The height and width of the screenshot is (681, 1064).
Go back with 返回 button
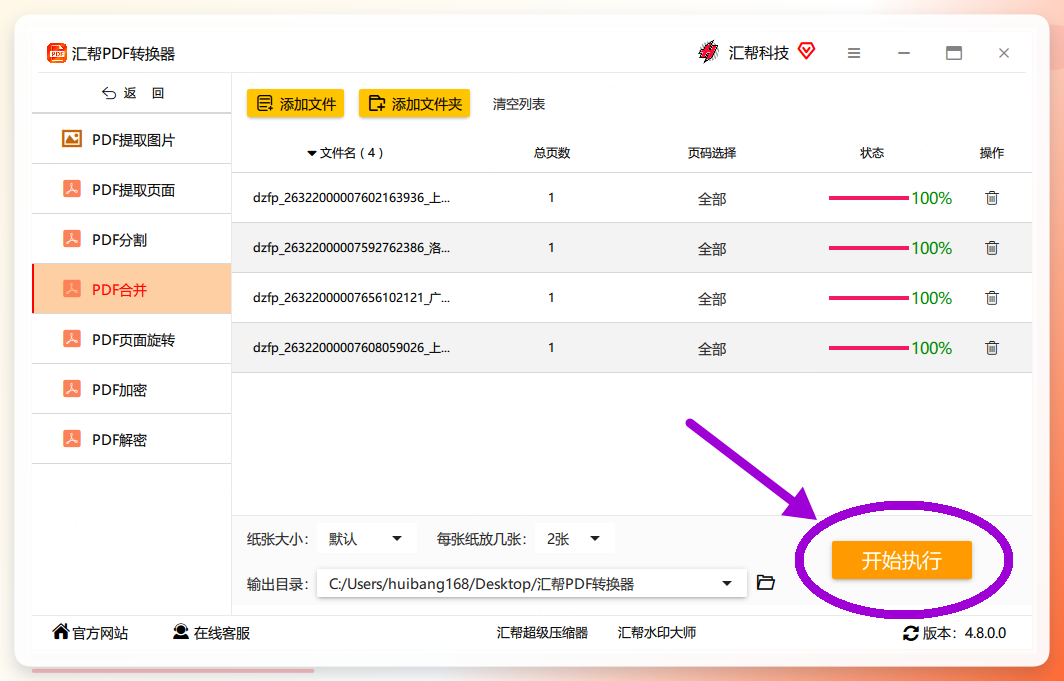click(132, 93)
